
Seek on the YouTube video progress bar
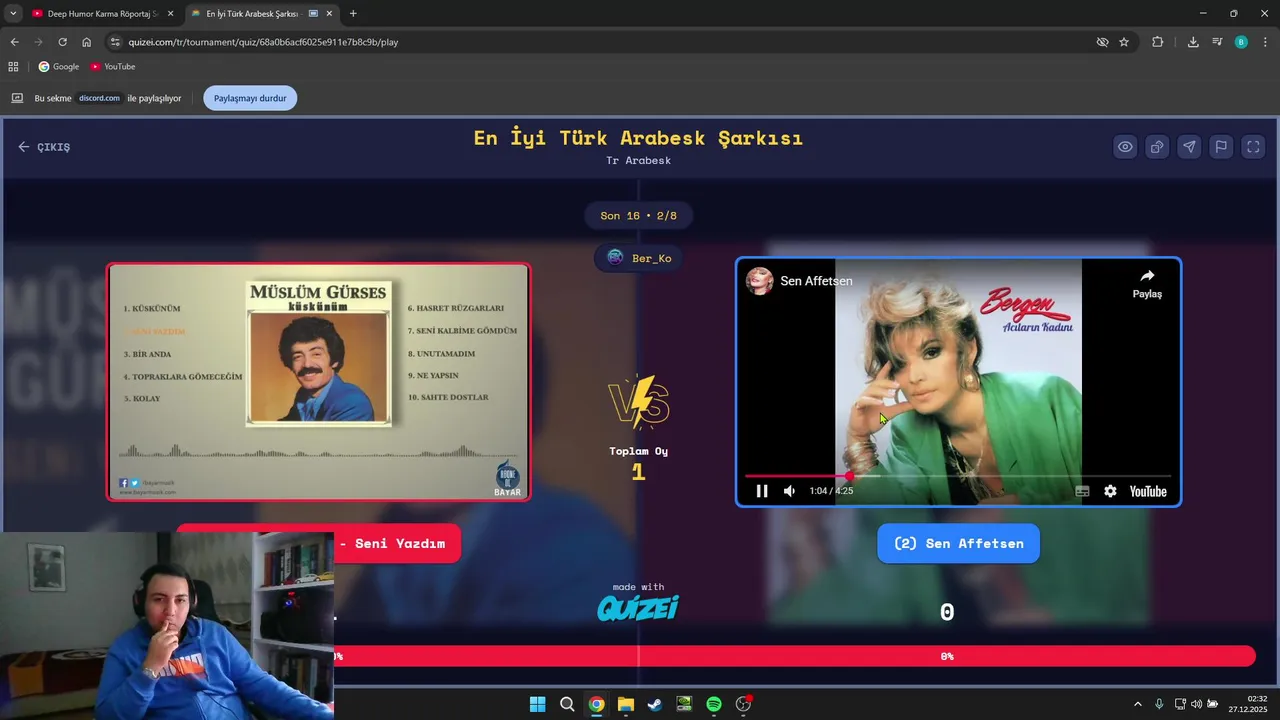coord(958,476)
